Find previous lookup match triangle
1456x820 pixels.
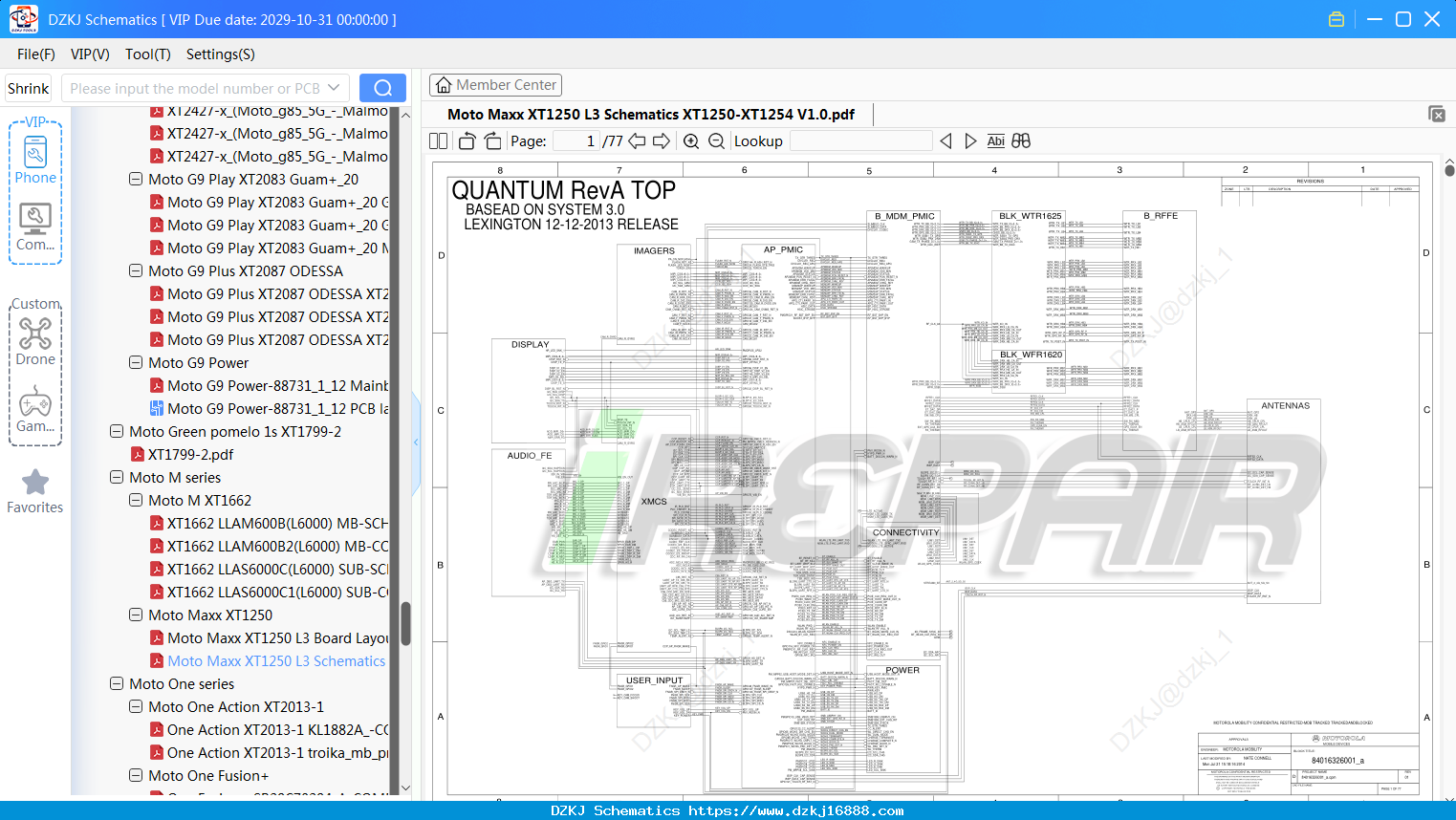click(945, 140)
